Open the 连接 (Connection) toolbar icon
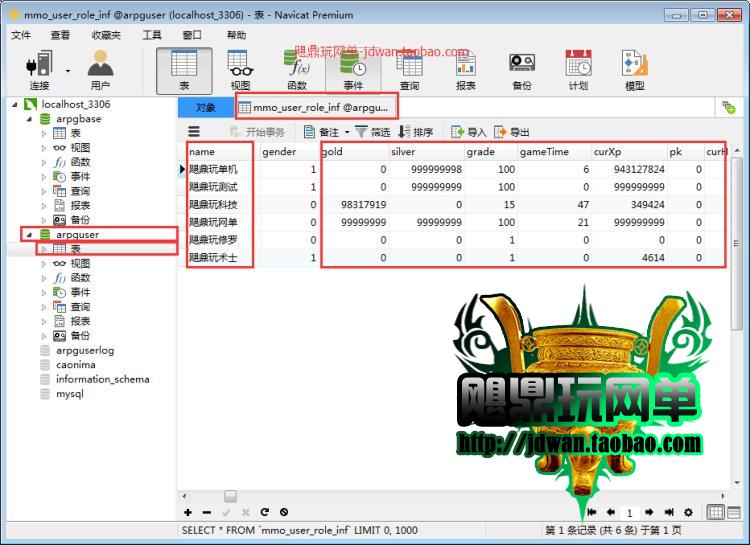The image size is (750, 545). [x=39, y=69]
